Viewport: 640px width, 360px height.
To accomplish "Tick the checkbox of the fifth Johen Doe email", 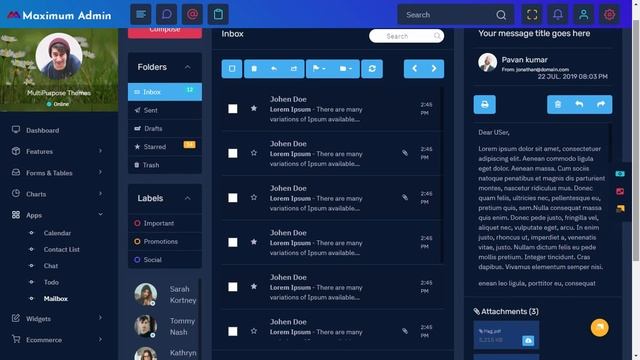I will (x=233, y=287).
